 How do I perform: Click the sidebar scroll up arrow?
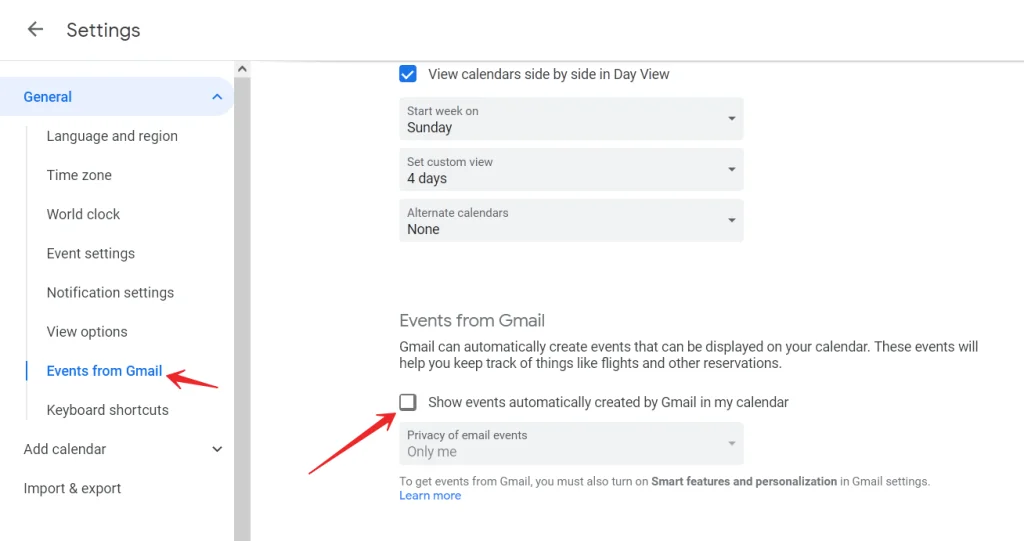point(242,69)
